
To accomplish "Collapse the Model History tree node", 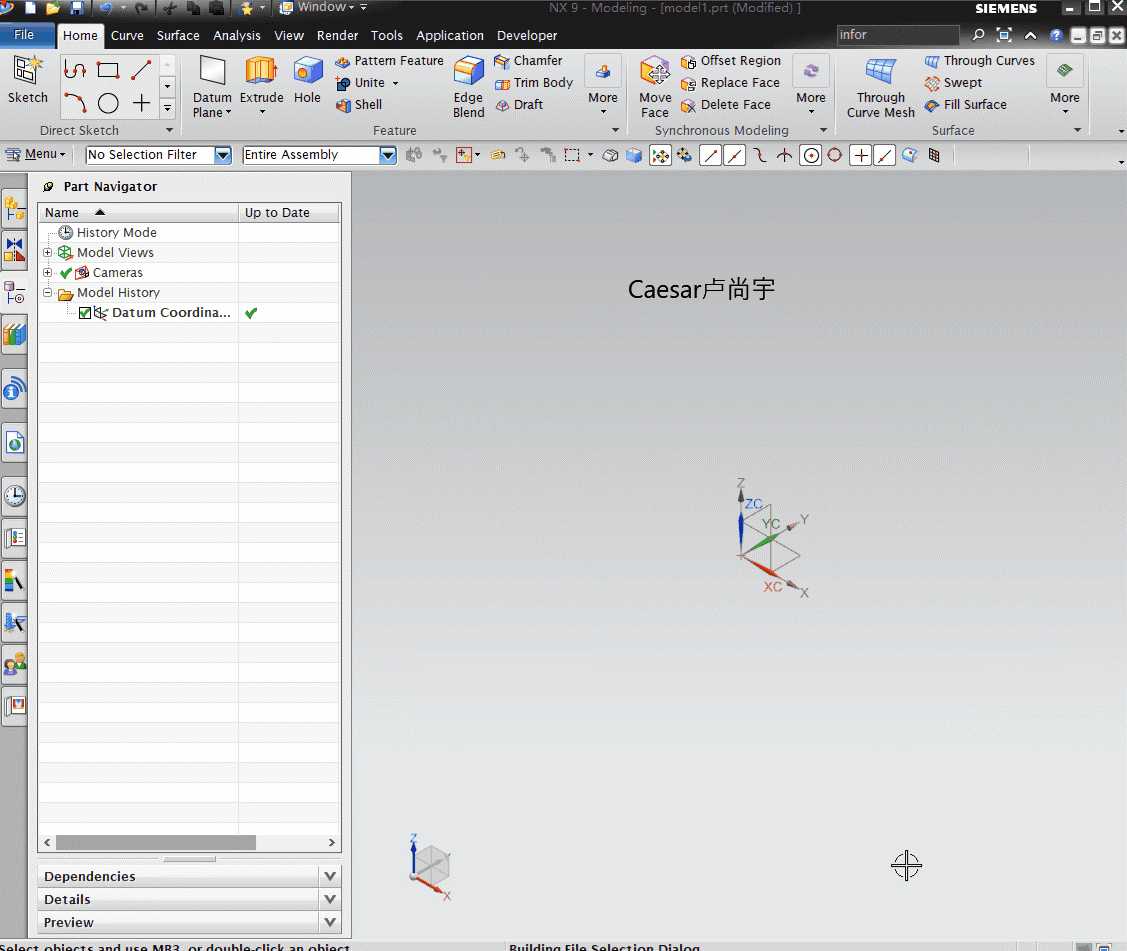I will click(47, 293).
